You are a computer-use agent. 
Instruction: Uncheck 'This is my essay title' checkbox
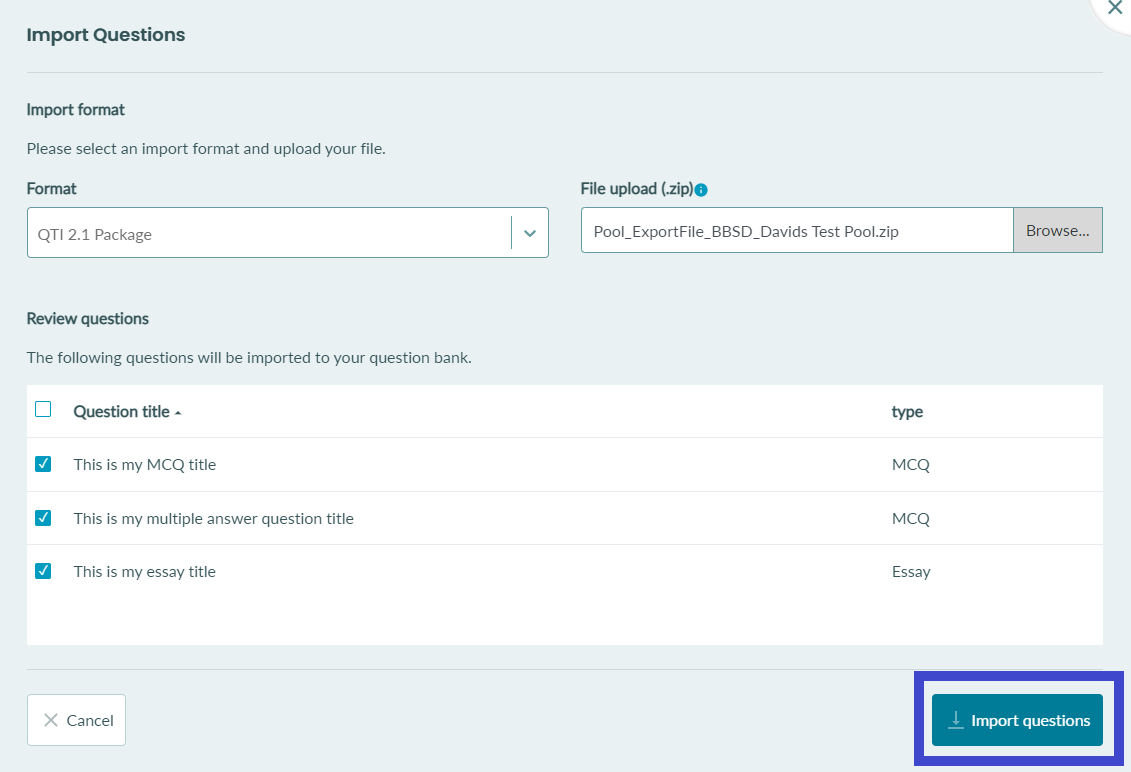43,571
